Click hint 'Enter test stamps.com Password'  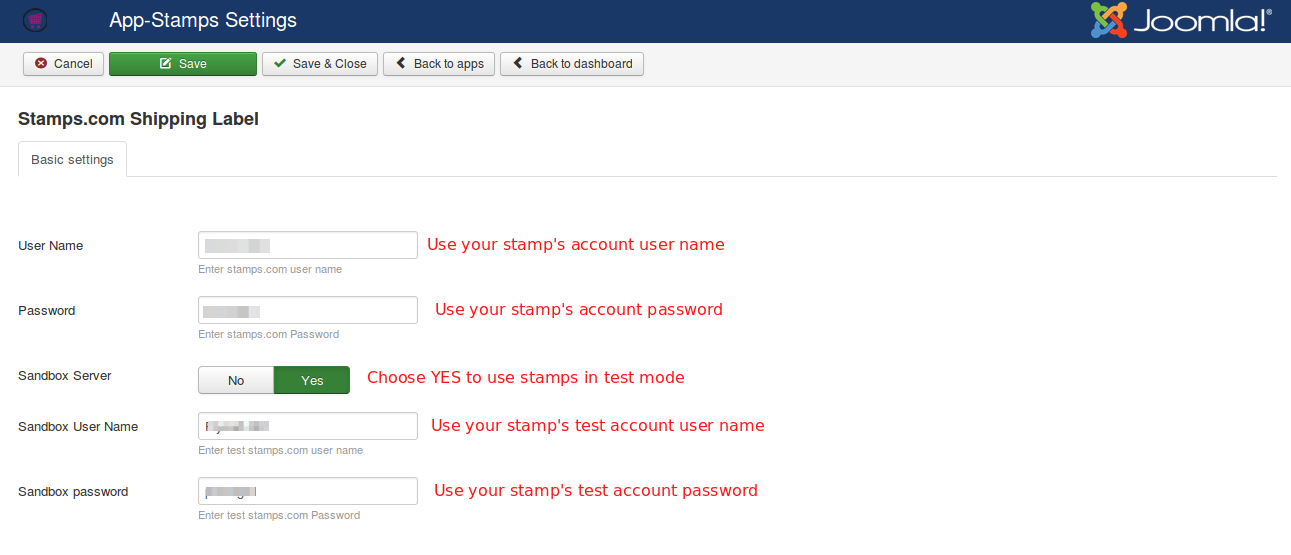click(x=279, y=516)
